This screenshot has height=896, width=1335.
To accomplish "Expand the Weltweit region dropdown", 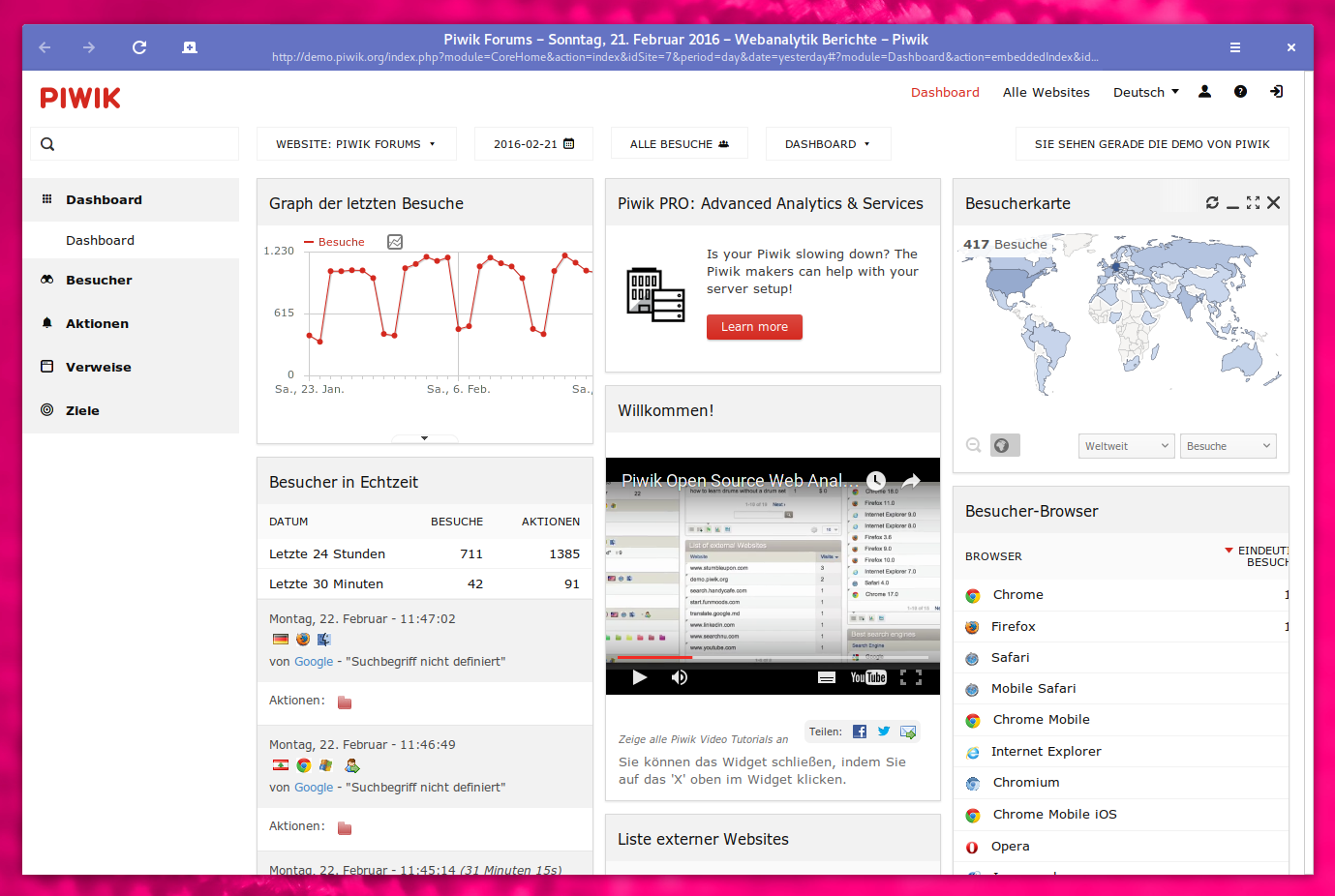I will [1126, 446].
